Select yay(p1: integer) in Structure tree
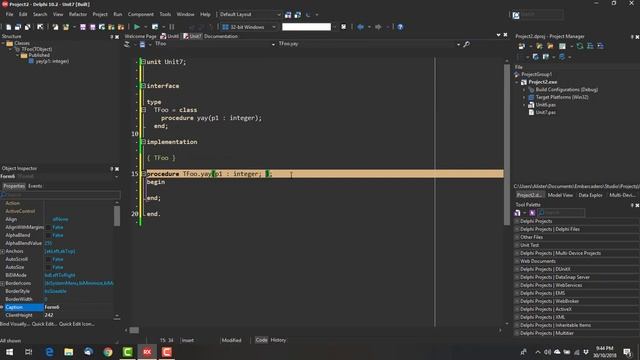The width and height of the screenshot is (640, 360). pyautogui.click(x=52, y=61)
